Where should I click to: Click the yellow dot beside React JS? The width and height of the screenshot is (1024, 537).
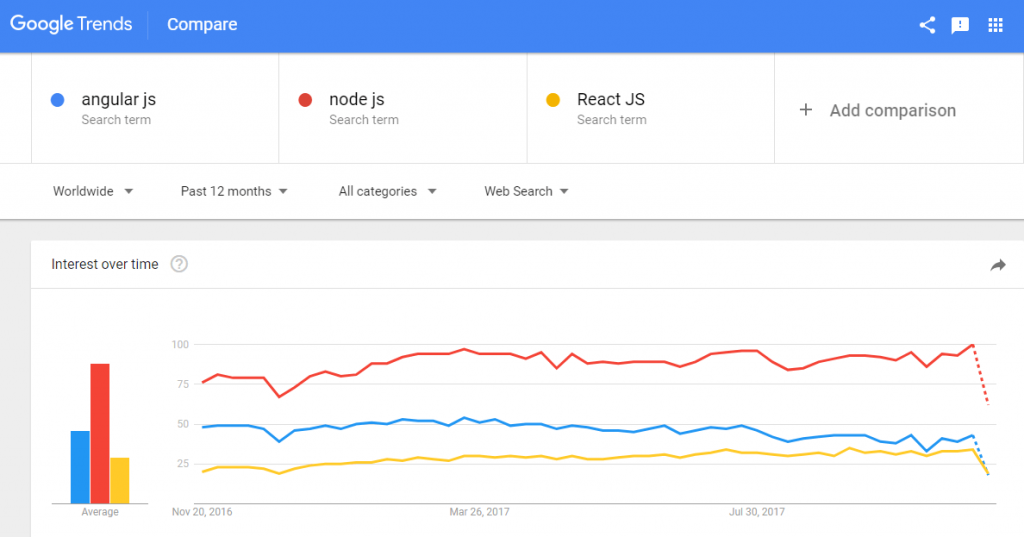point(553,100)
